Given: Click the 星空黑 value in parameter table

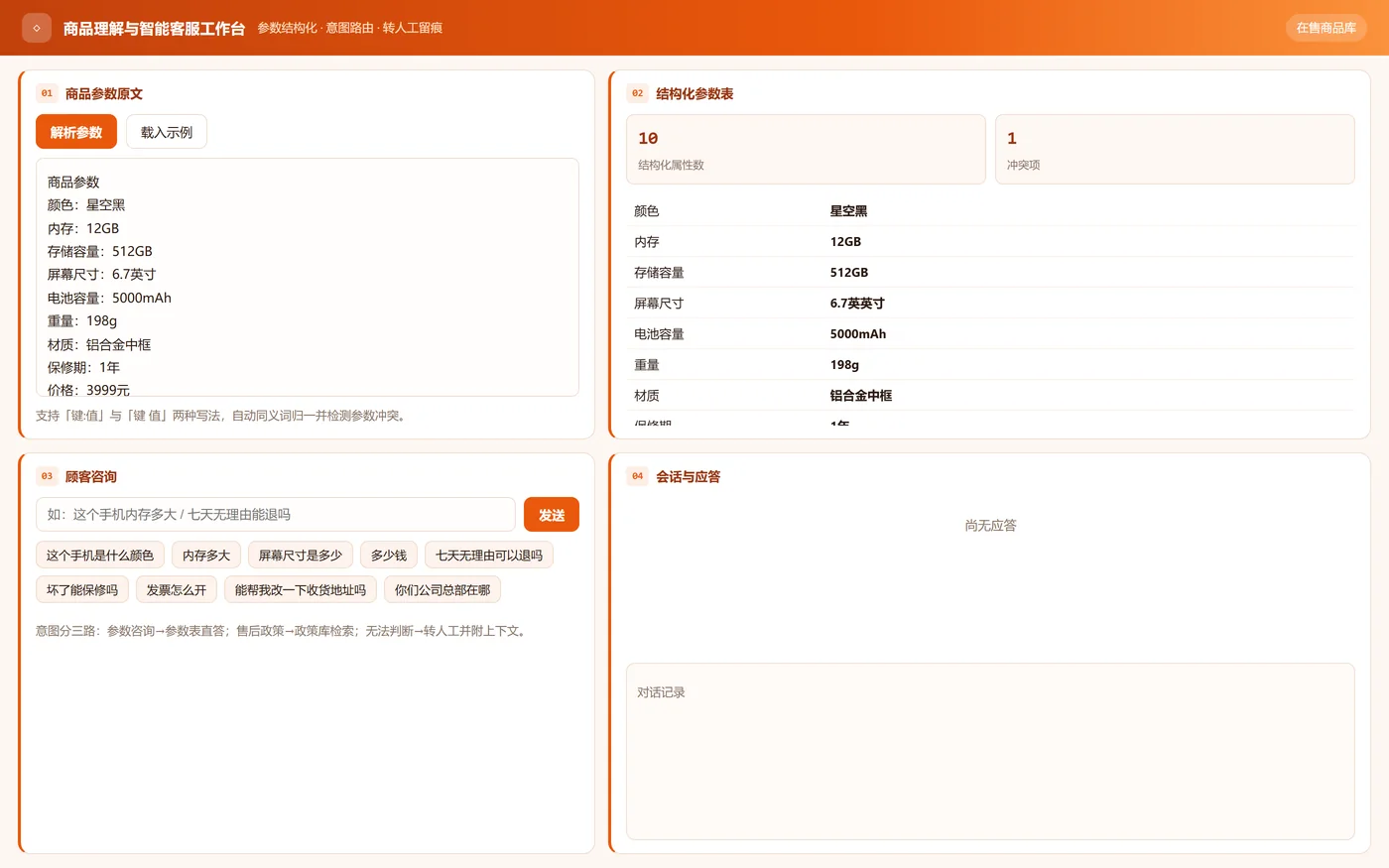Looking at the screenshot, I should (849, 211).
